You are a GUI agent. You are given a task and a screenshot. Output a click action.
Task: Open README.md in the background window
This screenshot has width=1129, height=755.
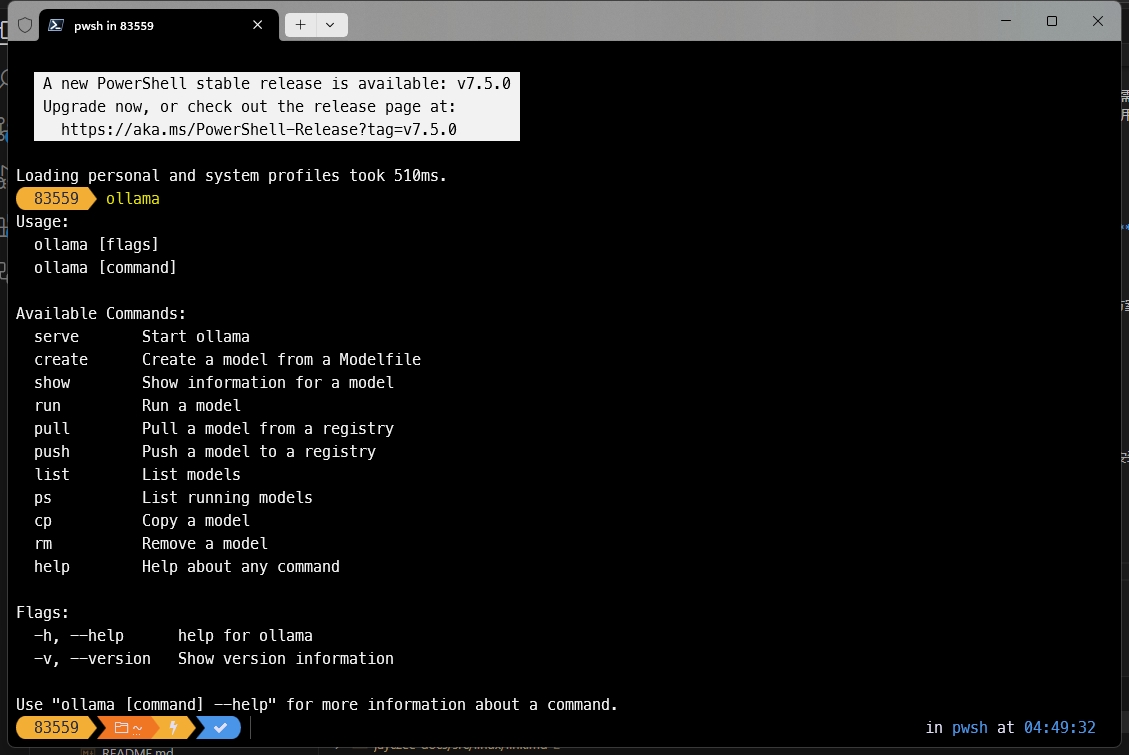(x=137, y=751)
